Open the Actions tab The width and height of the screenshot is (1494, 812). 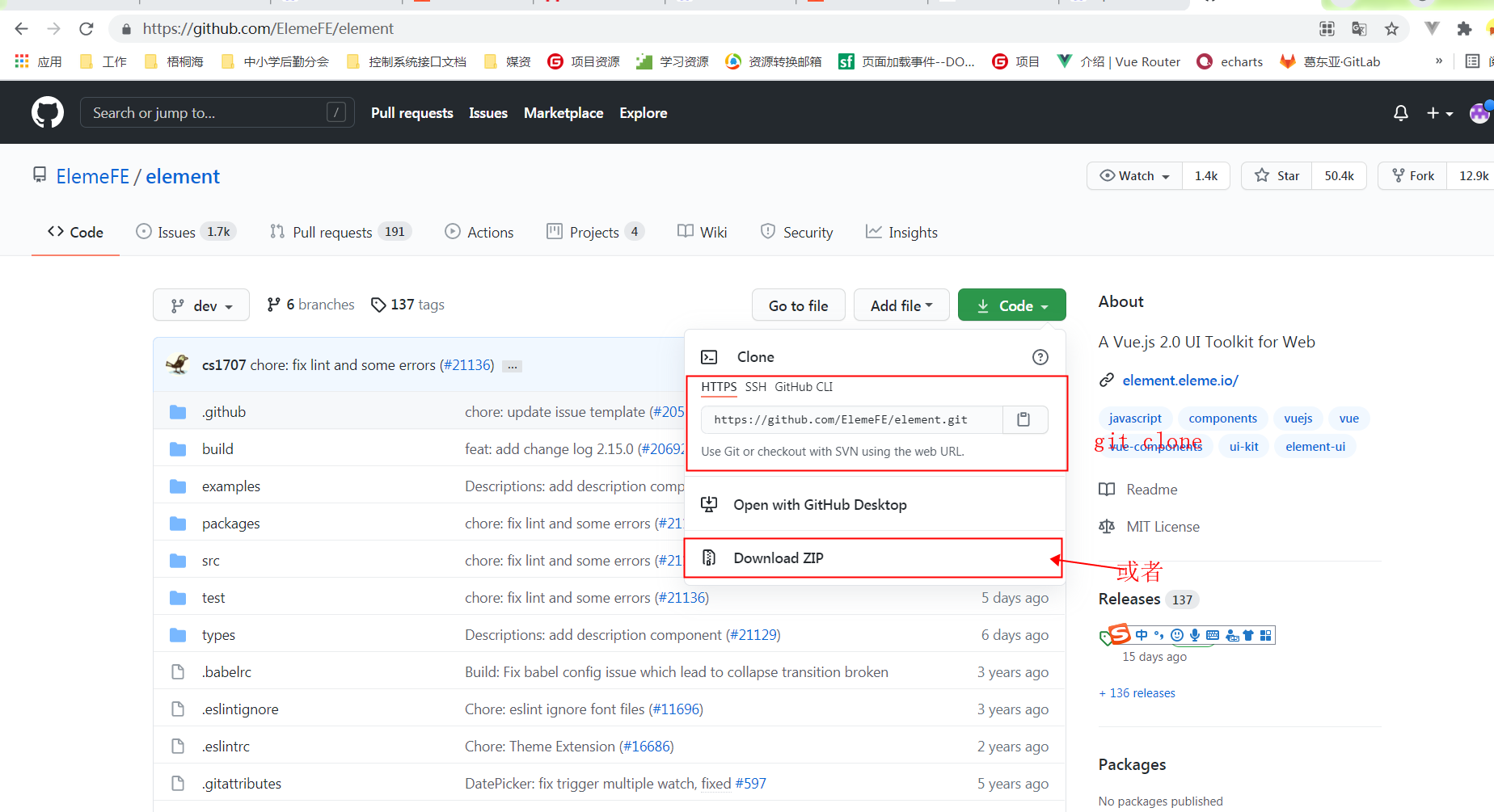pos(479,233)
